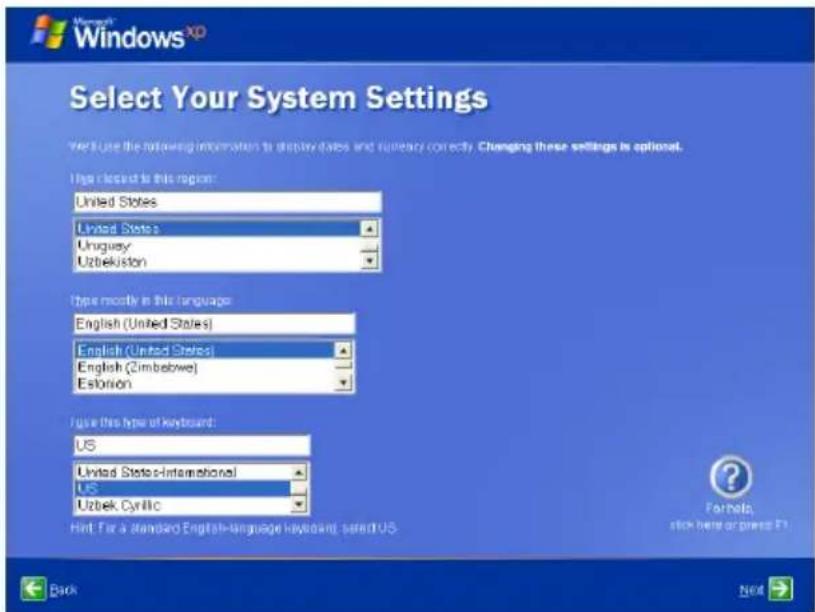
Task: Select US in keyboard list
Action: pos(183,488)
